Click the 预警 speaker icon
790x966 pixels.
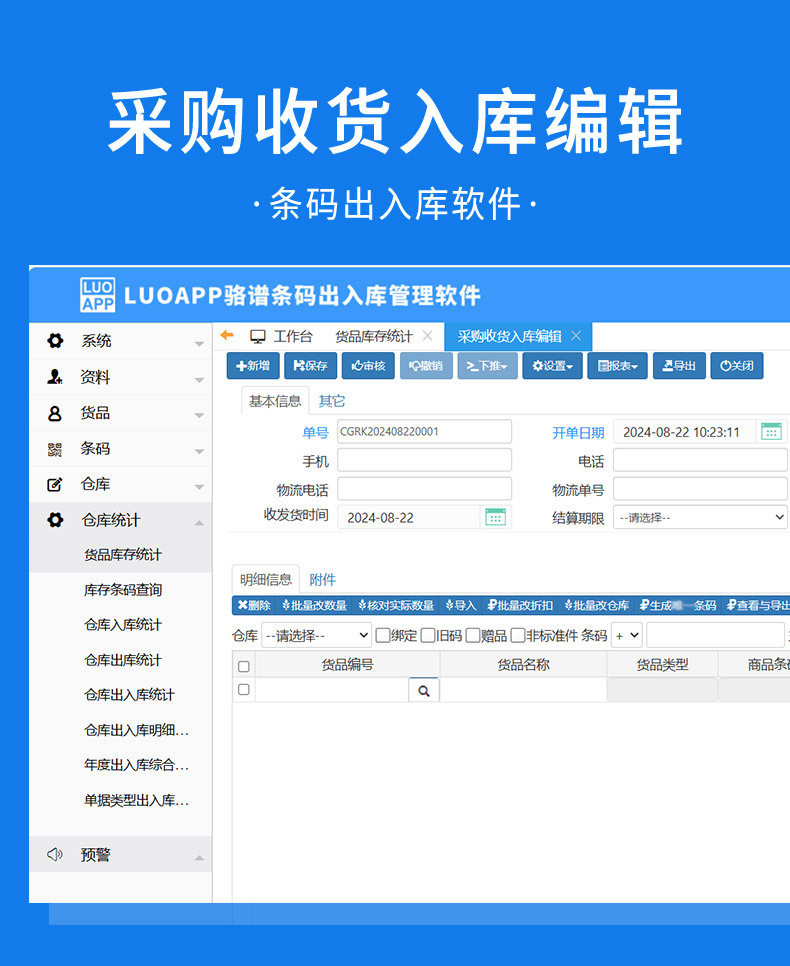(55, 854)
